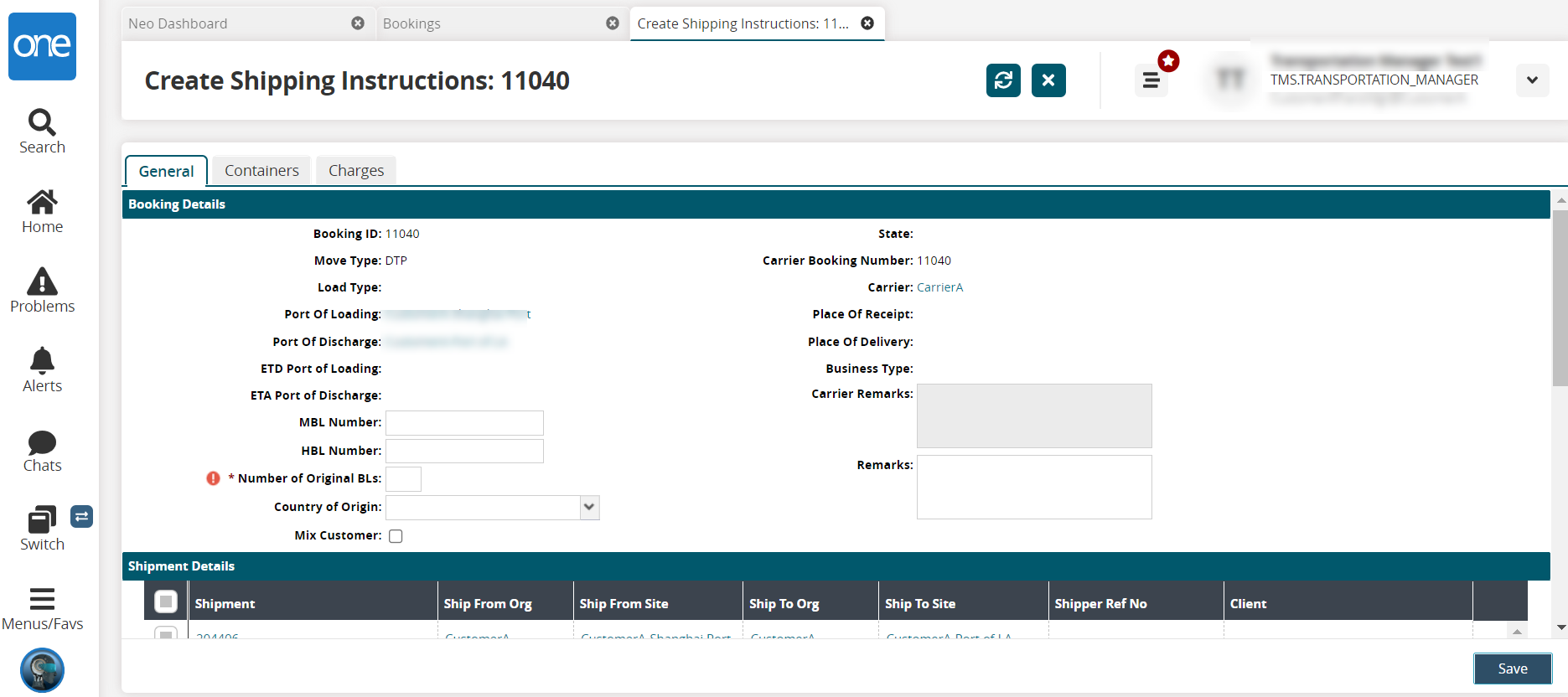Click the Booking Details section header
The width and height of the screenshot is (1568, 697).
836,204
